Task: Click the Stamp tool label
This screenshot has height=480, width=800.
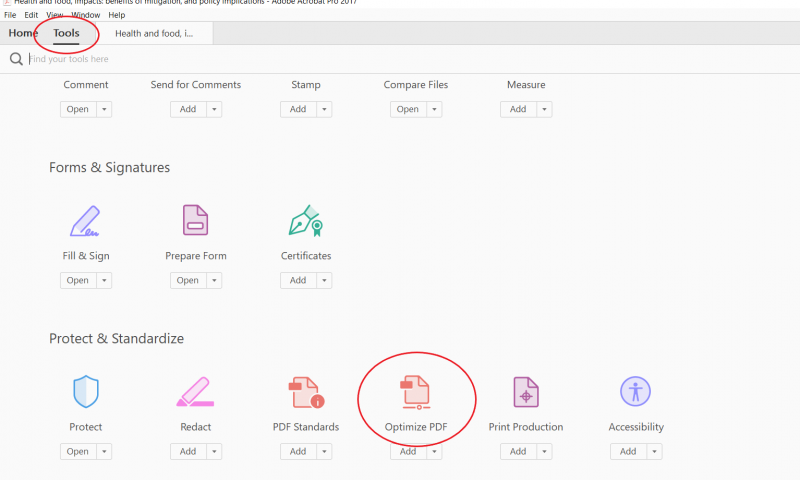Action: coord(306,85)
